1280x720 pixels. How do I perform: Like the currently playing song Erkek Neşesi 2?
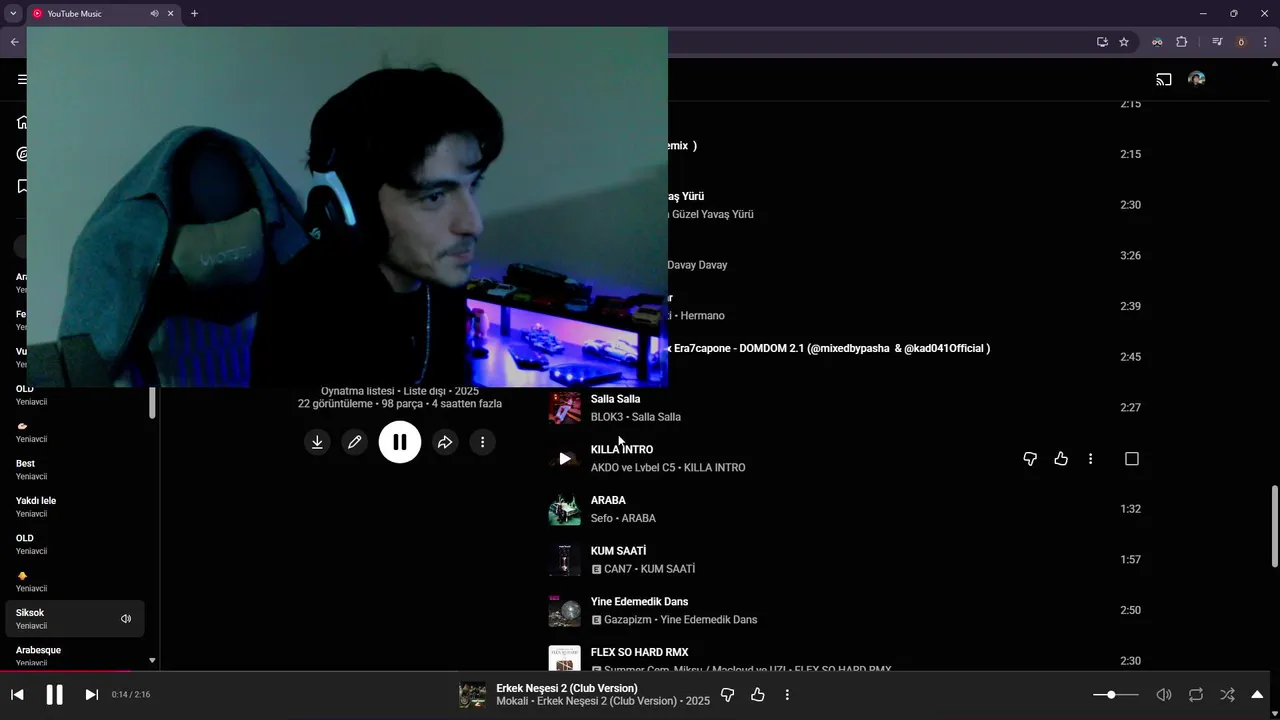[x=758, y=695]
